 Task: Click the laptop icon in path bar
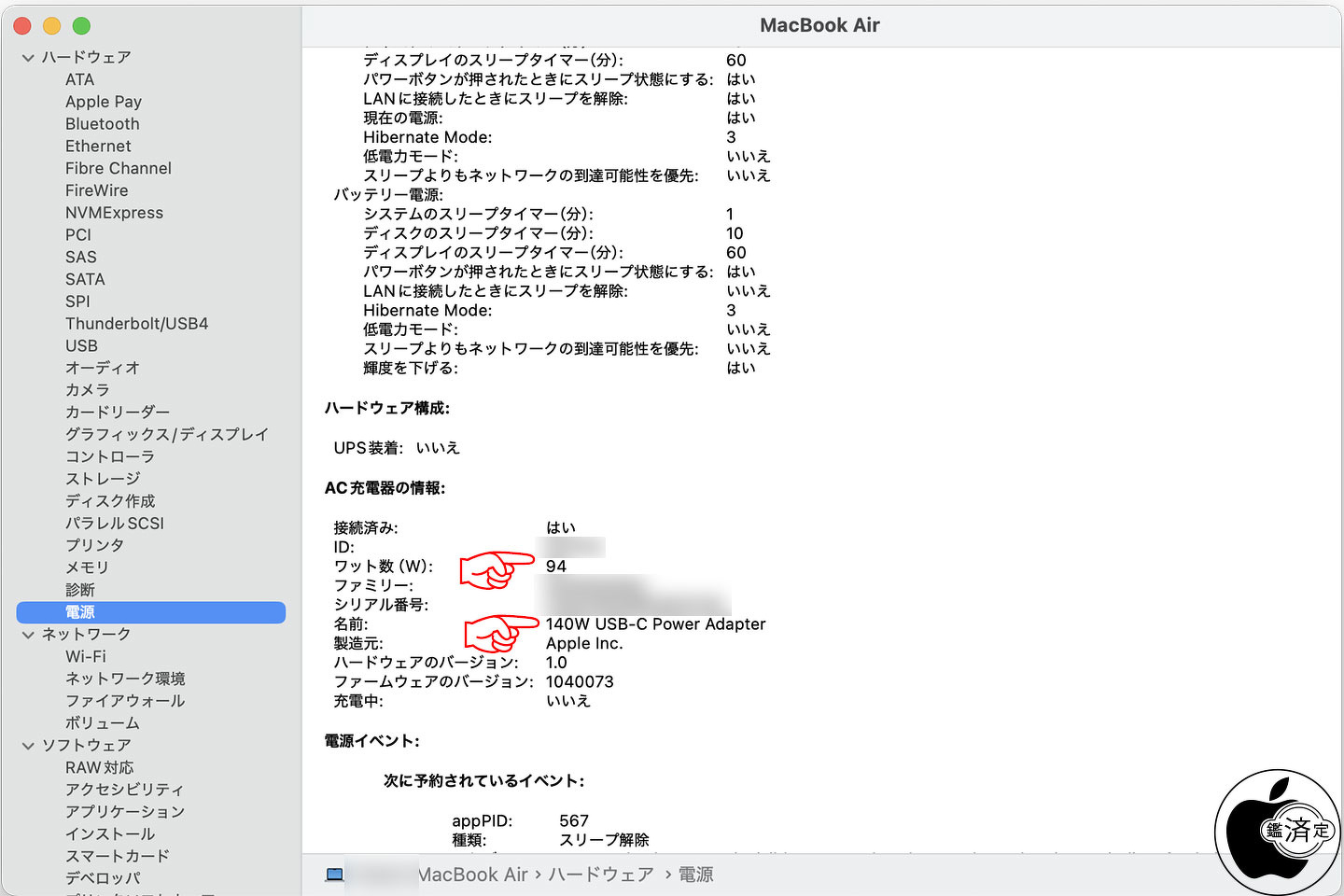334,875
